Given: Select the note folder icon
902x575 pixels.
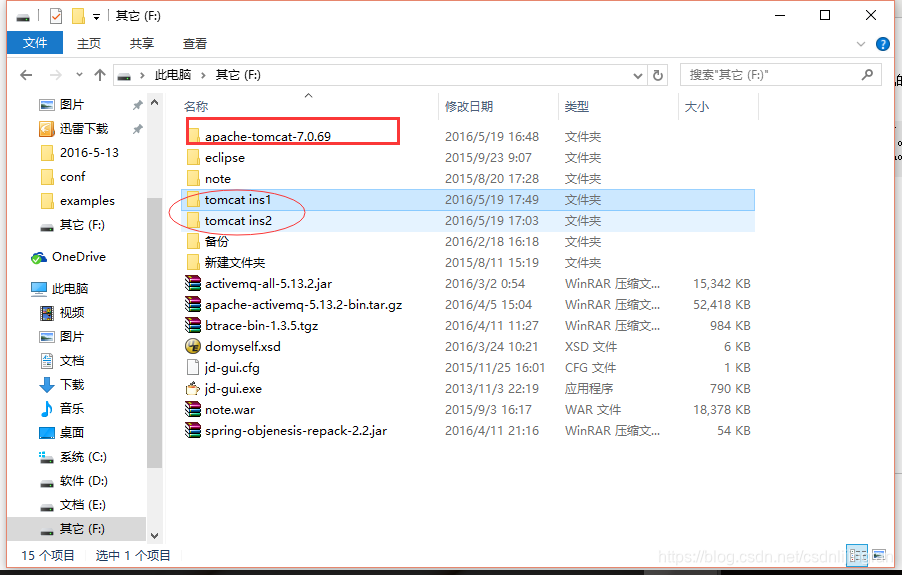Looking at the screenshot, I should (x=193, y=179).
